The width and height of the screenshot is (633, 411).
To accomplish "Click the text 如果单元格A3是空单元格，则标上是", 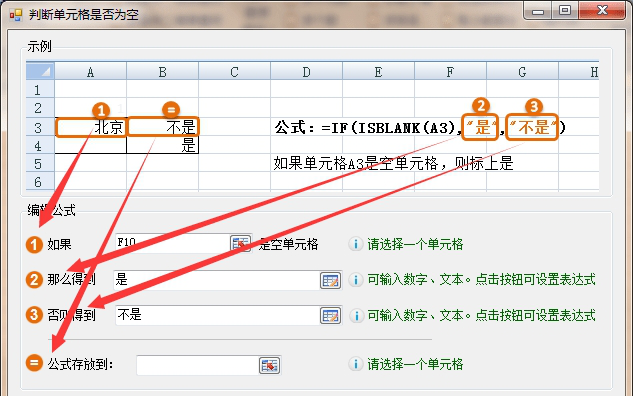I will (x=393, y=163).
